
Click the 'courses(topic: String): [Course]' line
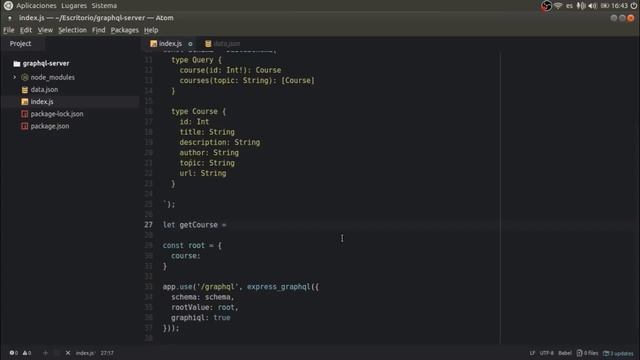(247, 80)
